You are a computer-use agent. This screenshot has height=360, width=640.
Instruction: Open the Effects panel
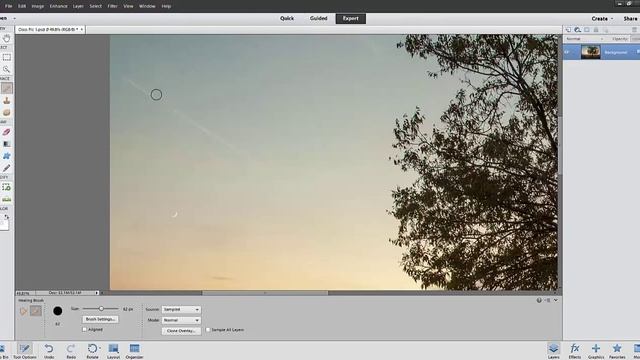tap(575, 351)
